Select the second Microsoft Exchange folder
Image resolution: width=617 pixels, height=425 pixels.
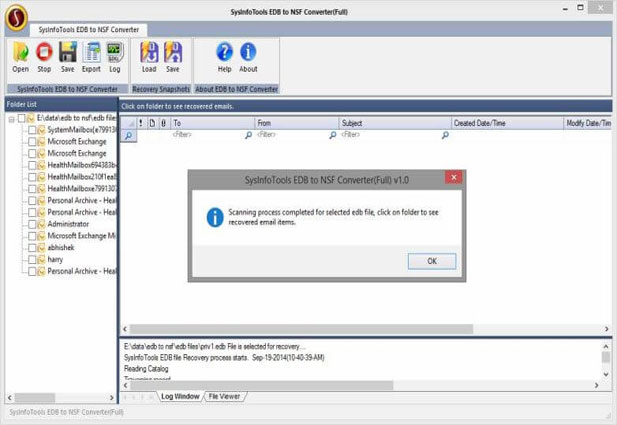click(77, 153)
